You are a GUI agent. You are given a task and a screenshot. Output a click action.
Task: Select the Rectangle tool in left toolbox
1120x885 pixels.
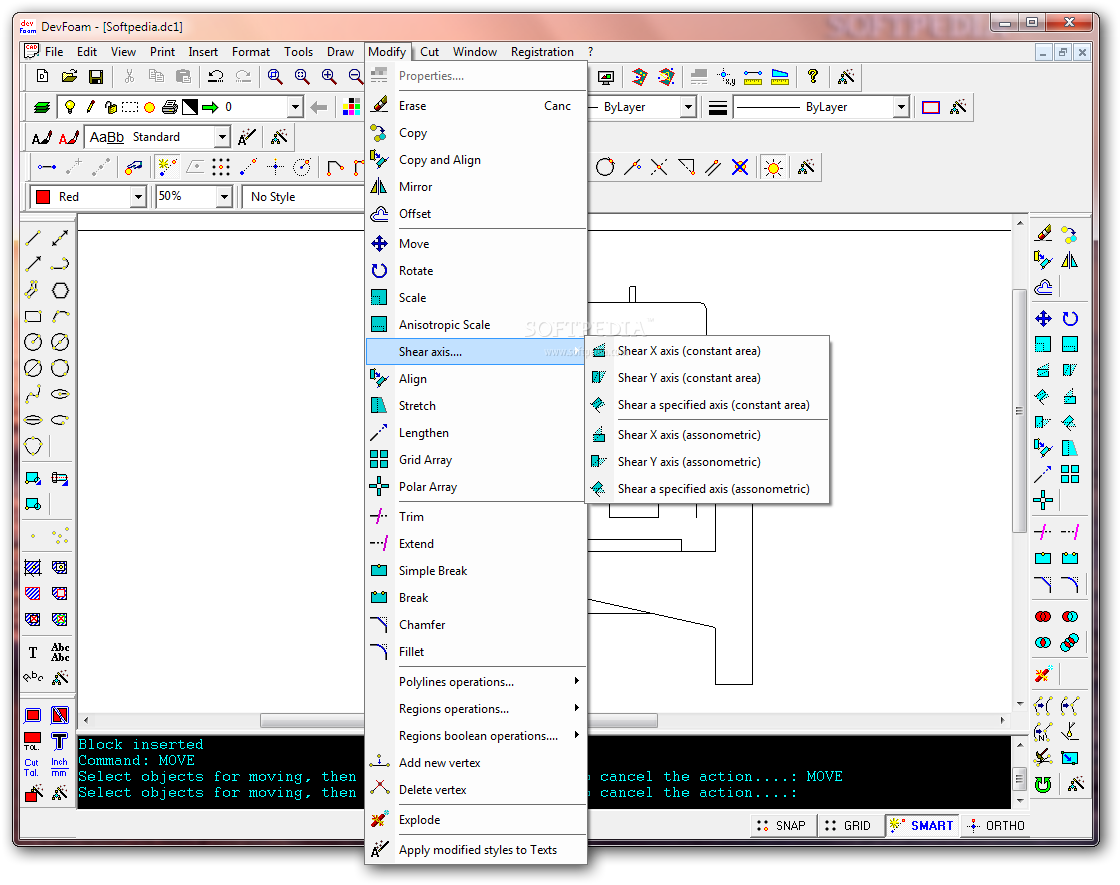point(33,316)
